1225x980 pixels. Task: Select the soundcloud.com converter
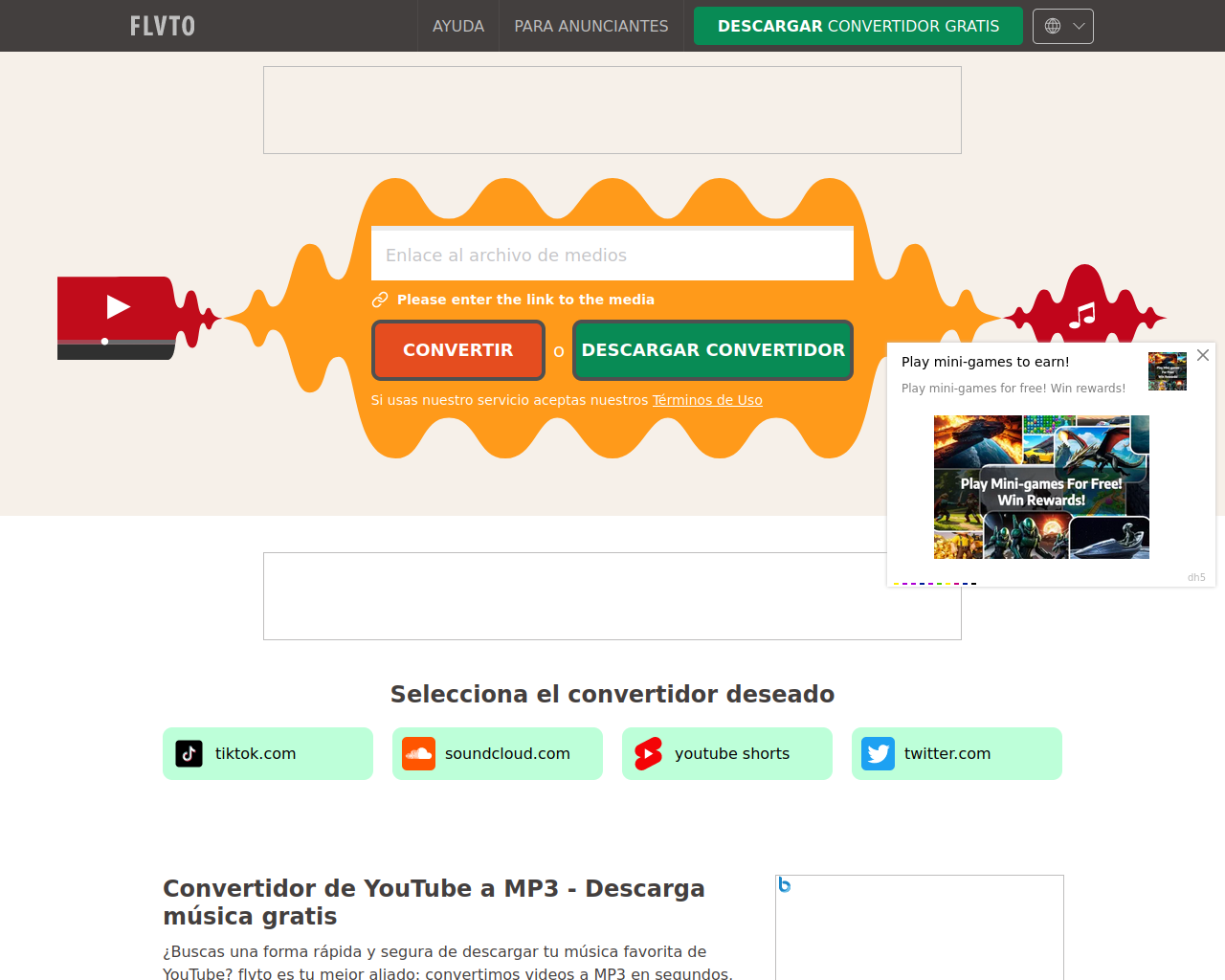tap(498, 753)
